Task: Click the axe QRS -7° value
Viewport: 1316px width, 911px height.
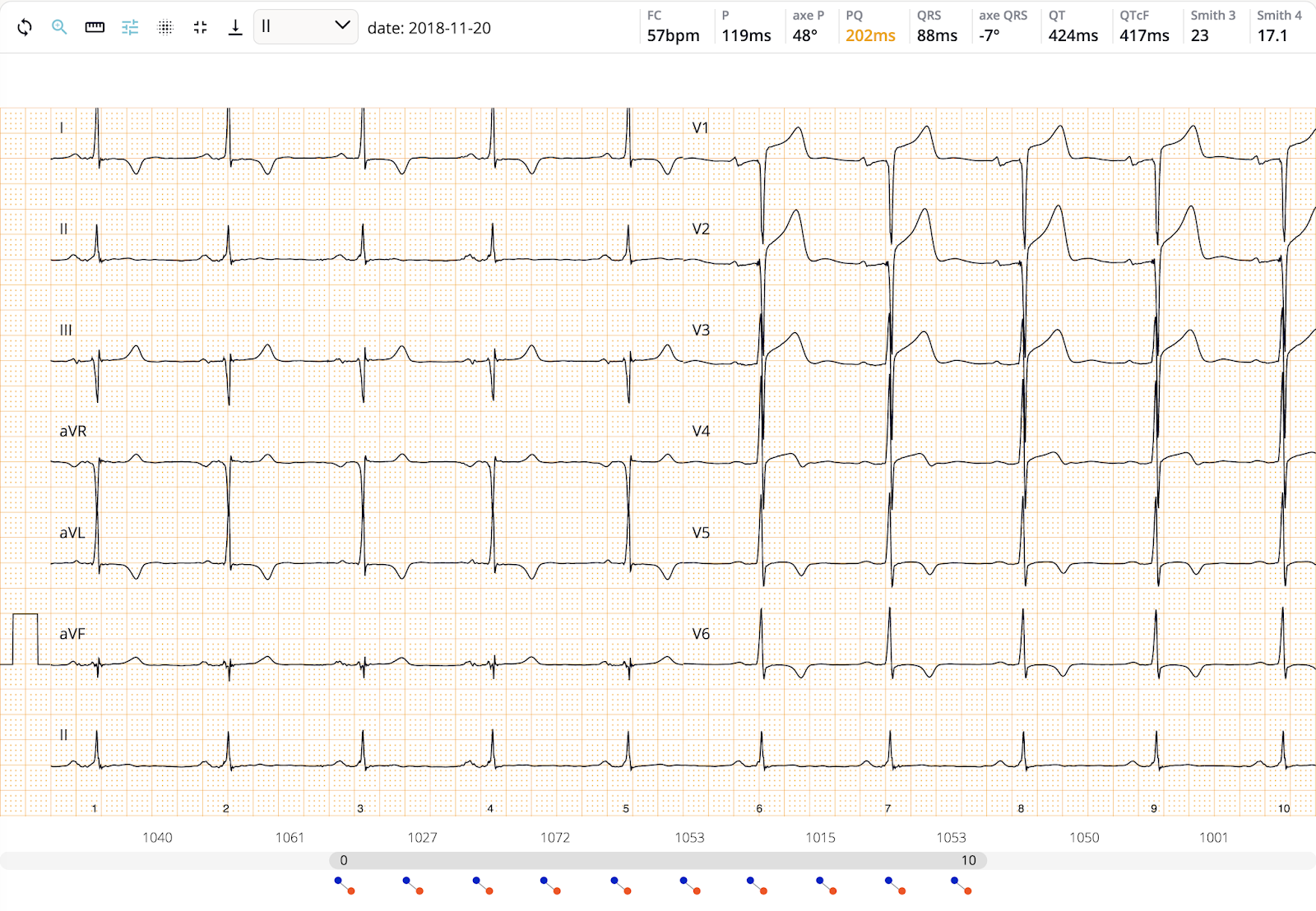Action: pyautogui.click(x=989, y=35)
